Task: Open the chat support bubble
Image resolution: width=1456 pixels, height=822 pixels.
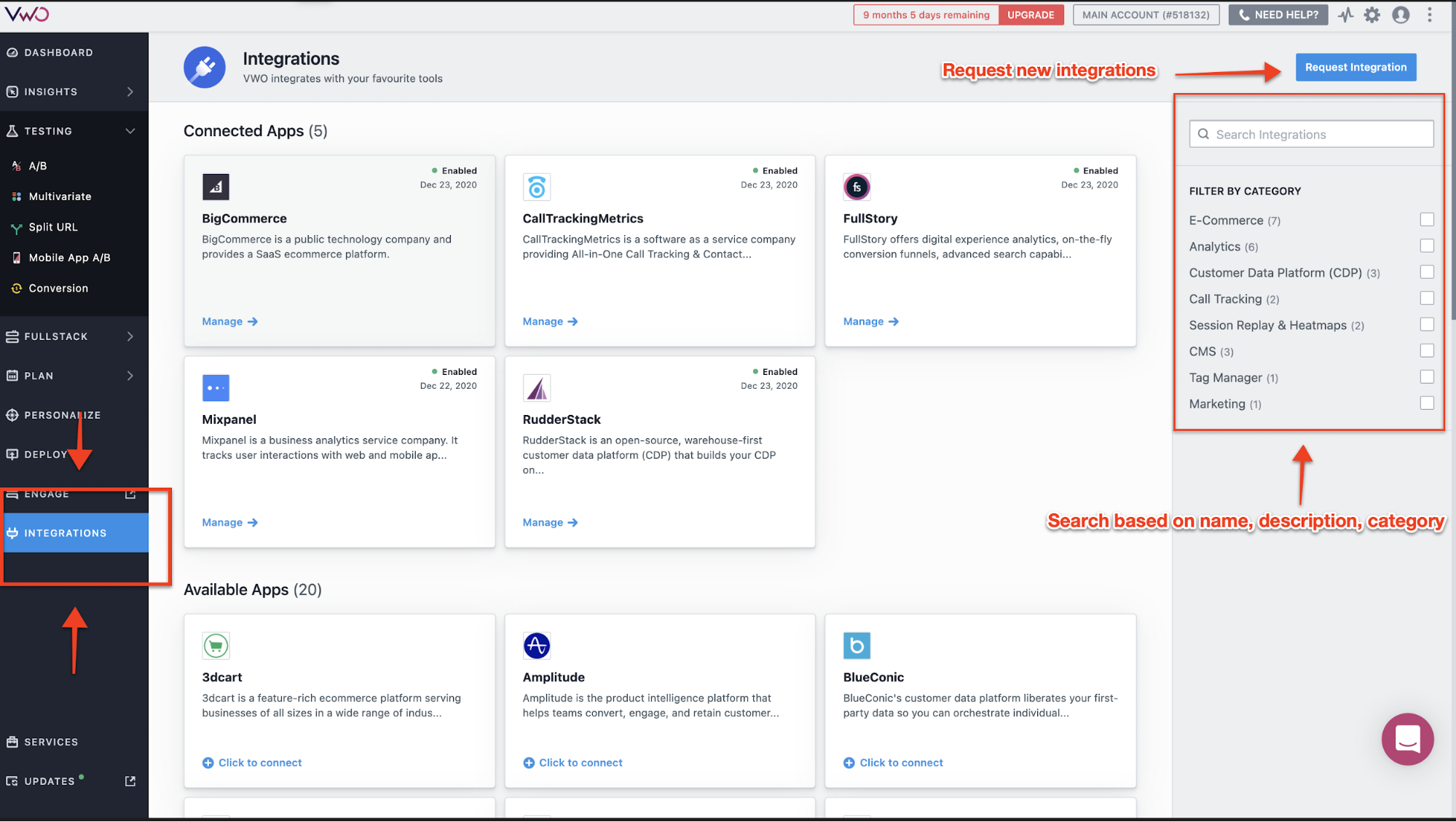Action: coord(1407,739)
